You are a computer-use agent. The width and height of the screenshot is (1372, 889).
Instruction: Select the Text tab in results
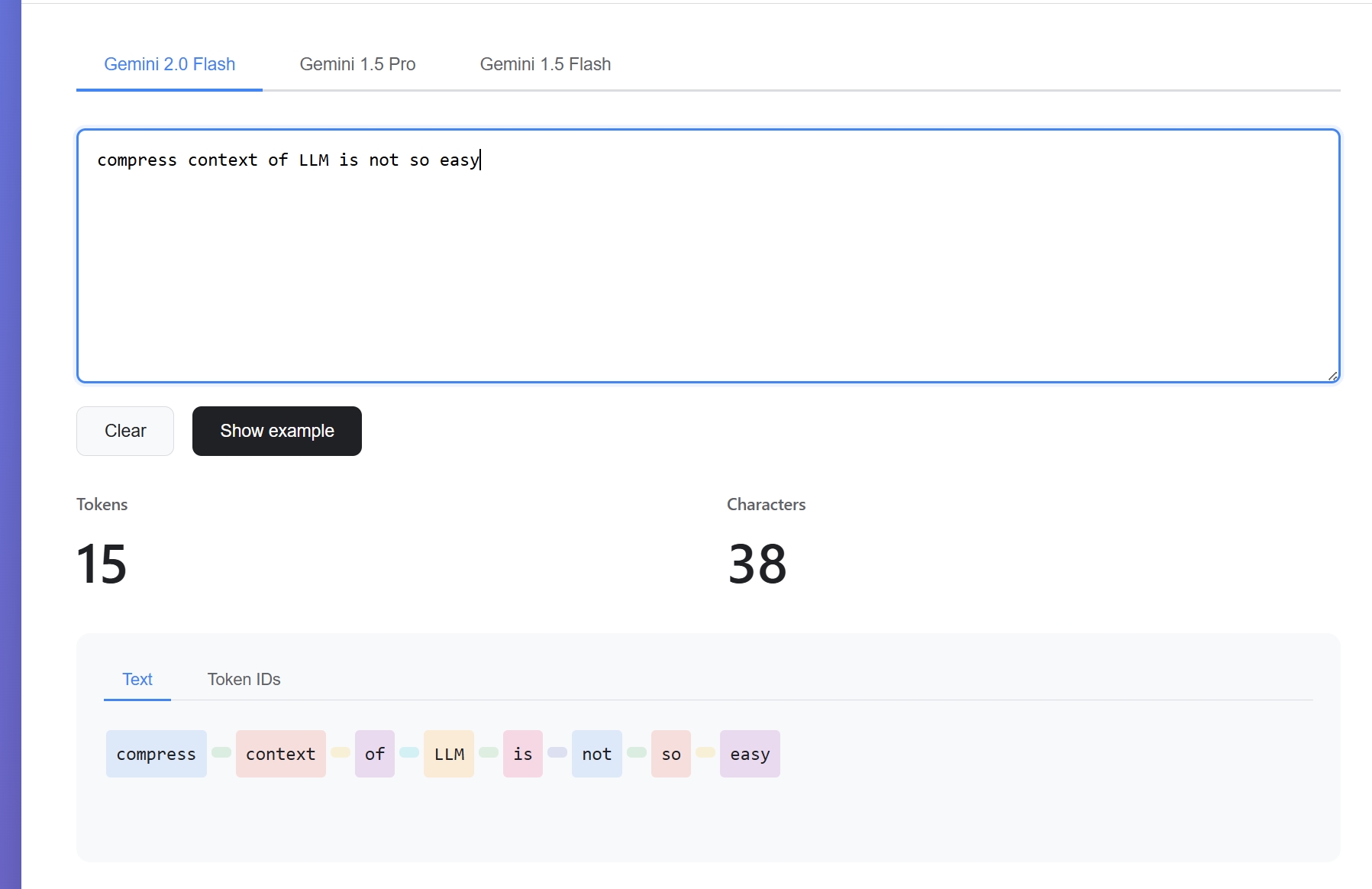[137, 680]
